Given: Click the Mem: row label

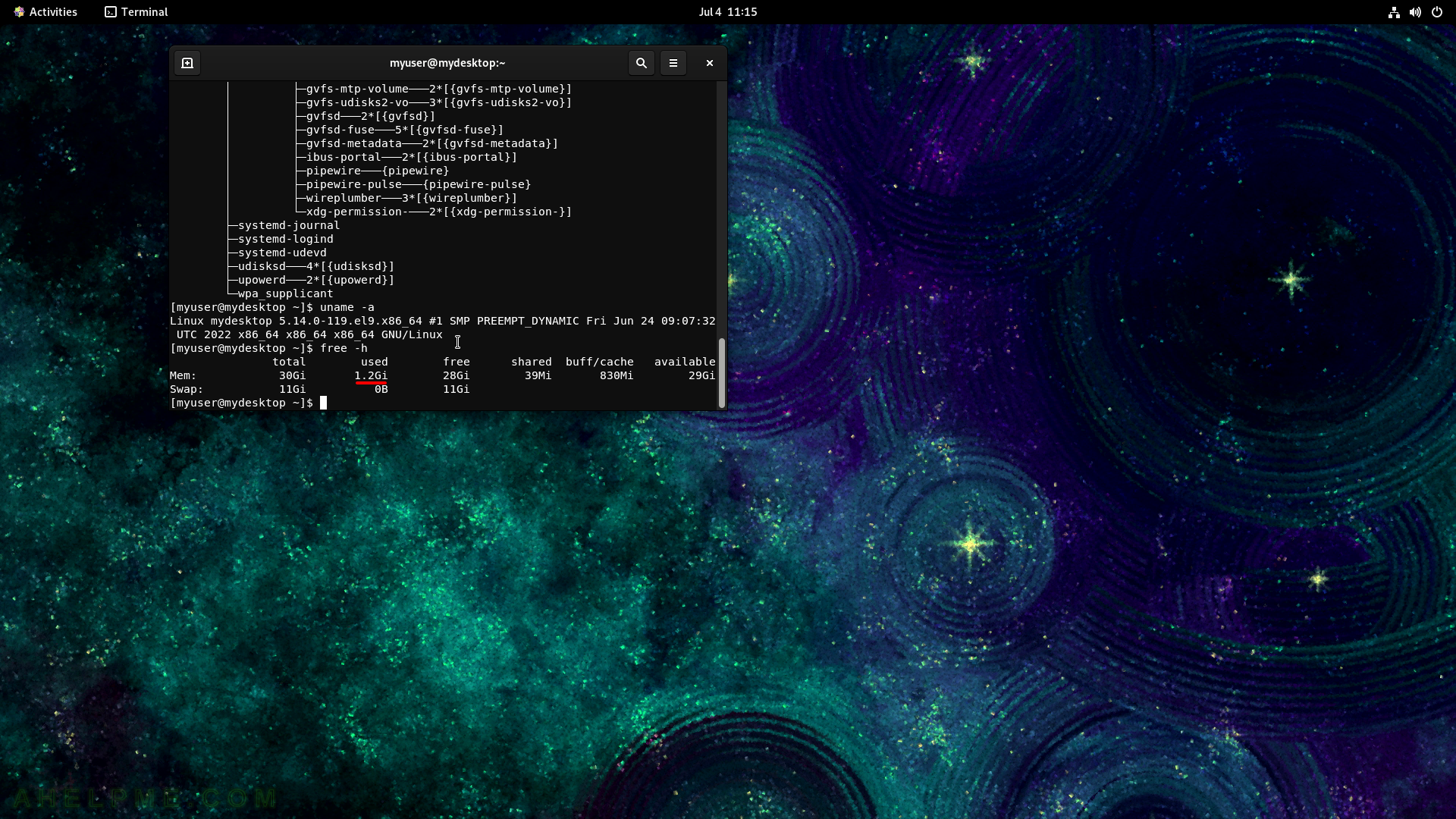Looking at the screenshot, I should coord(184,375).
